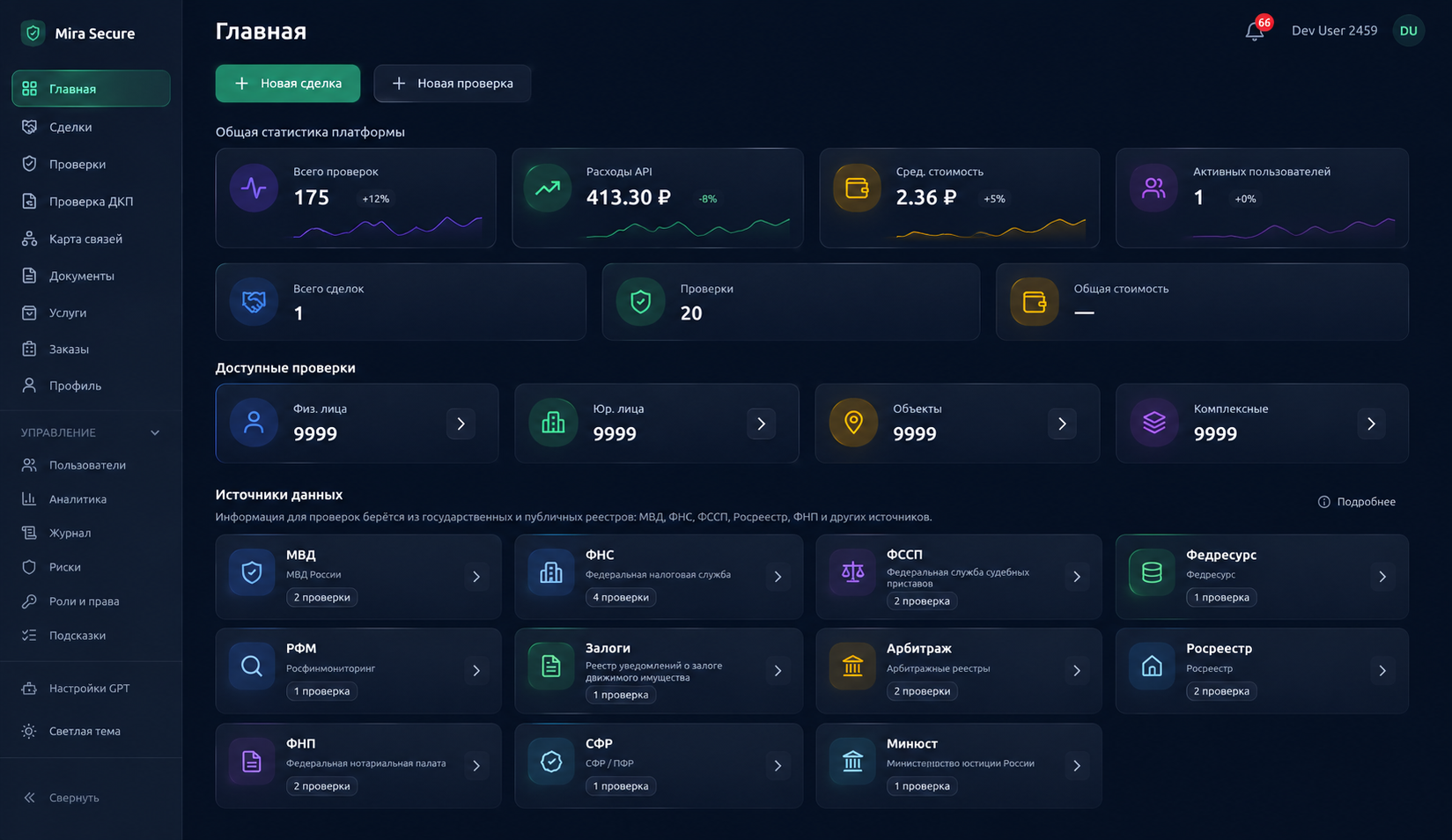Screen dimensions: 1452x840
Task: Collapse the УПРАВЛЕНИЕ section chevron
Action: click(155, 433)
